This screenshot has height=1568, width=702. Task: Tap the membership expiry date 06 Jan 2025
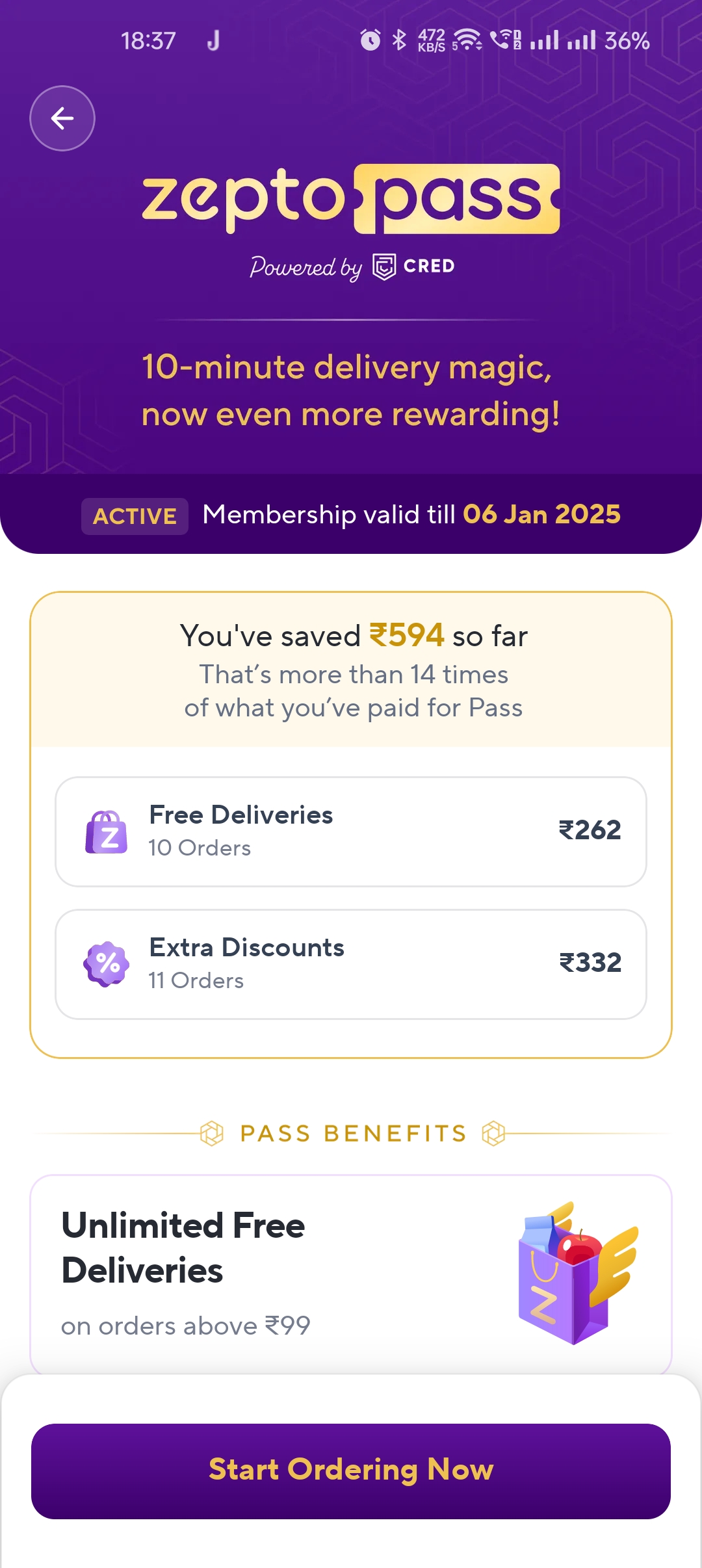[541, 514]
